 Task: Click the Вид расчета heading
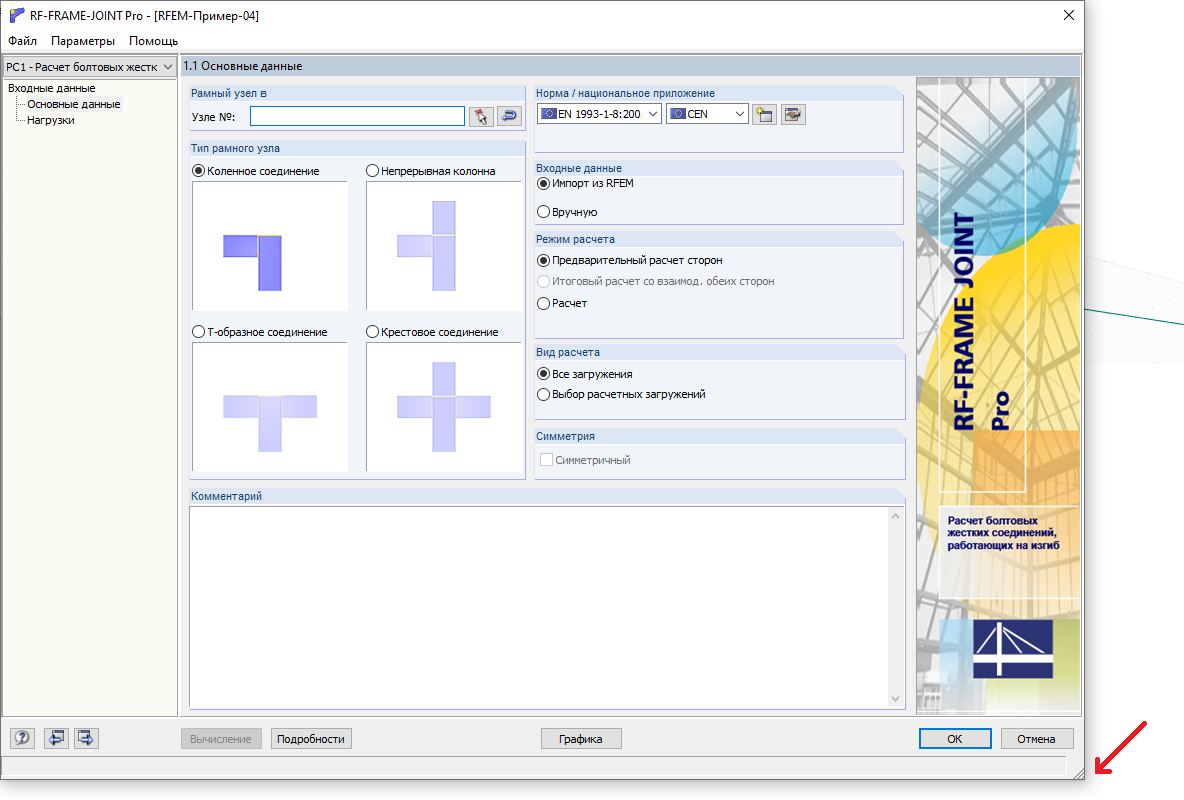[x=568, y=352]
